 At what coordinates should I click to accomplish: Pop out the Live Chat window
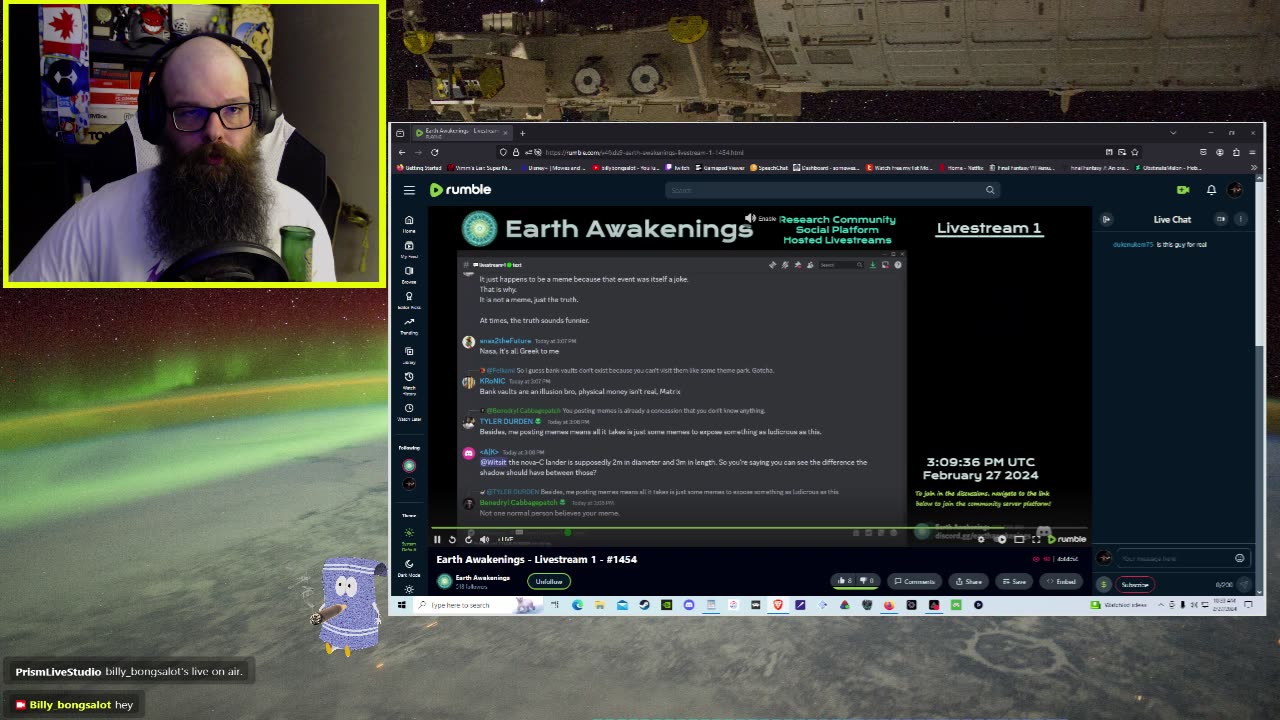(1221, 219)
